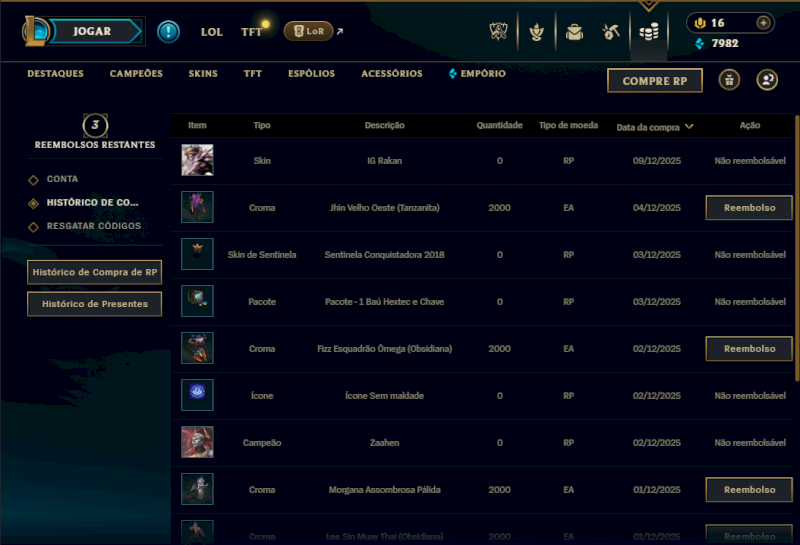This screenshot has height=545, width=800.
Task: Open the gifting center gift icon
Action: [729, 80]
